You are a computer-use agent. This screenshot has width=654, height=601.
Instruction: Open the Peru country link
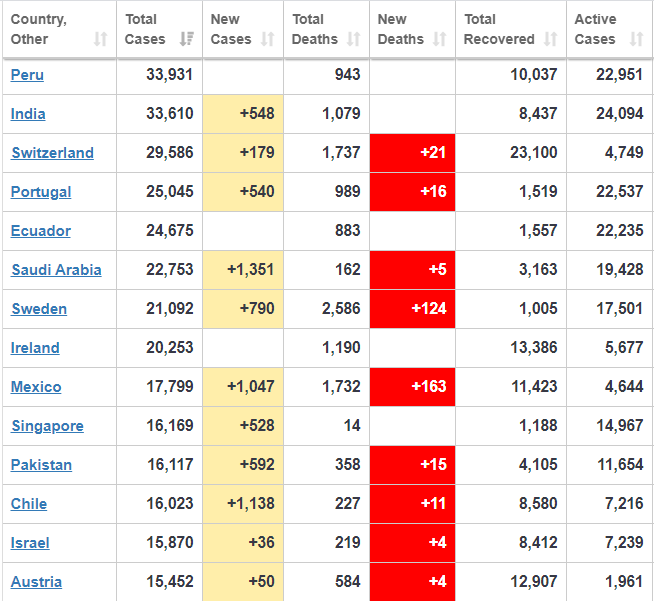pyautogui.click(x=27, y=75)
